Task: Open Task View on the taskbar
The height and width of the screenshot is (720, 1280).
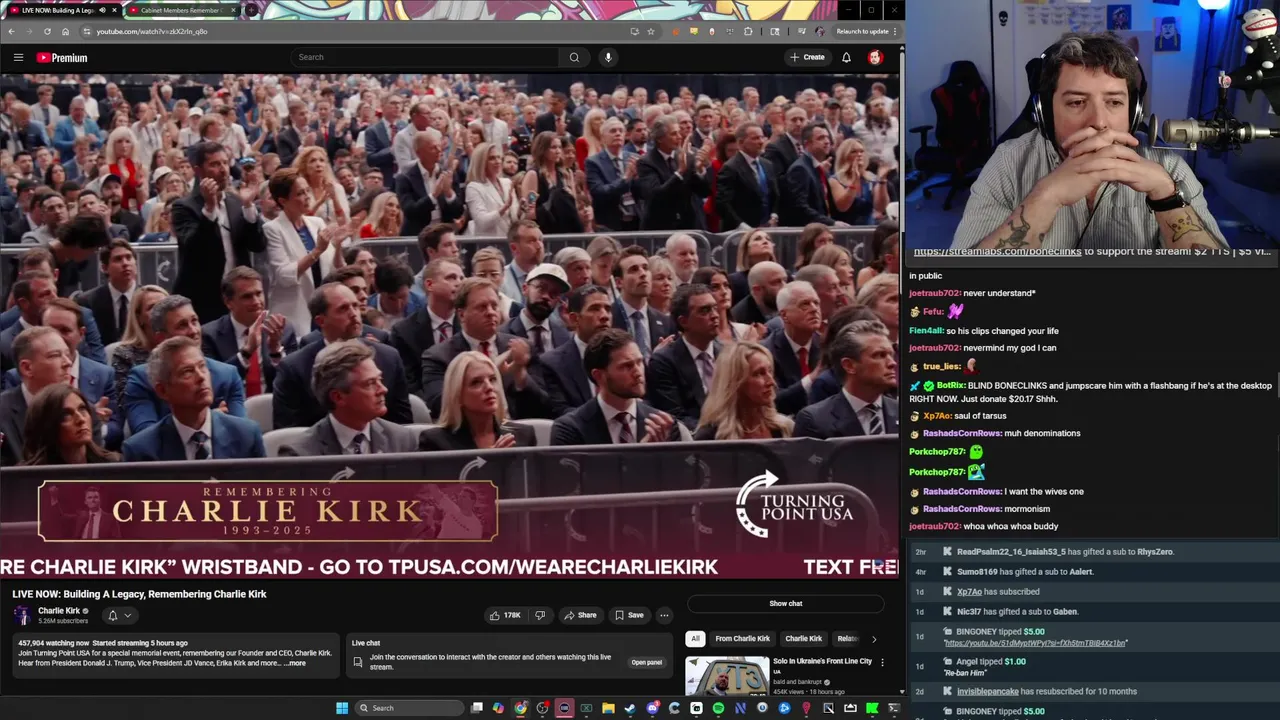Action: pos(477,708)
